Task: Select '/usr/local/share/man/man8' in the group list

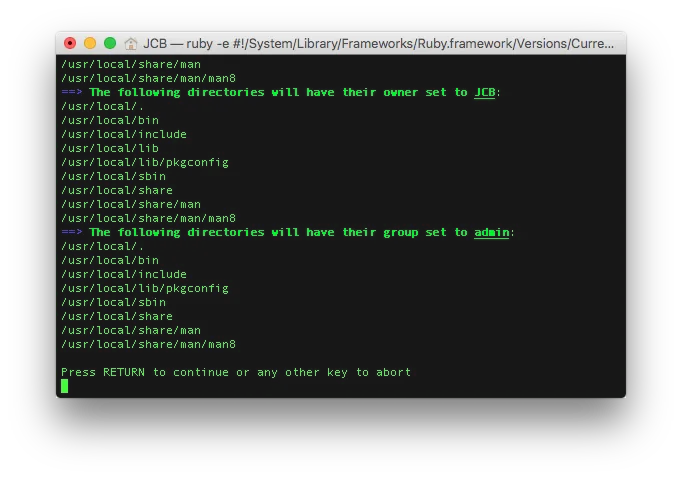Action: point(148,344)
